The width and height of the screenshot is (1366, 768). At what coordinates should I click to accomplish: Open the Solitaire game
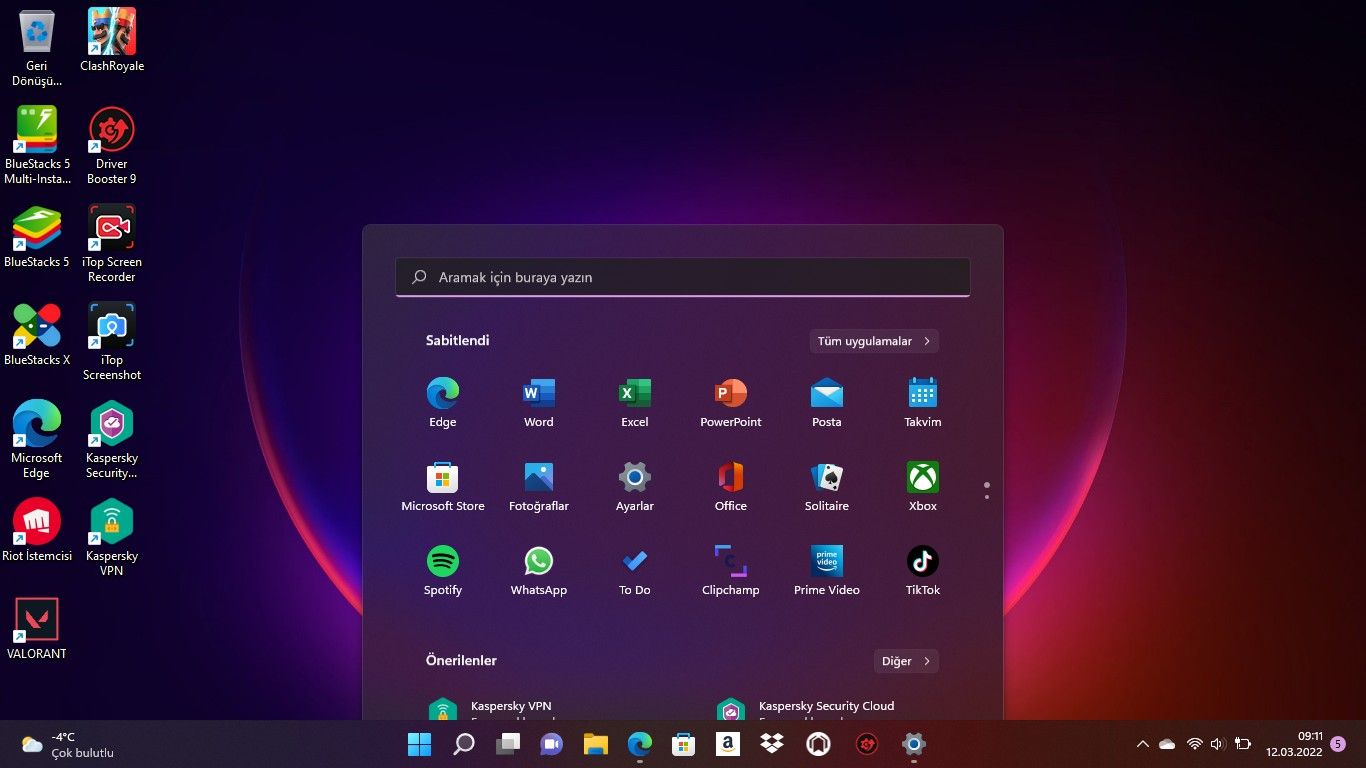[x=827, y=486]
